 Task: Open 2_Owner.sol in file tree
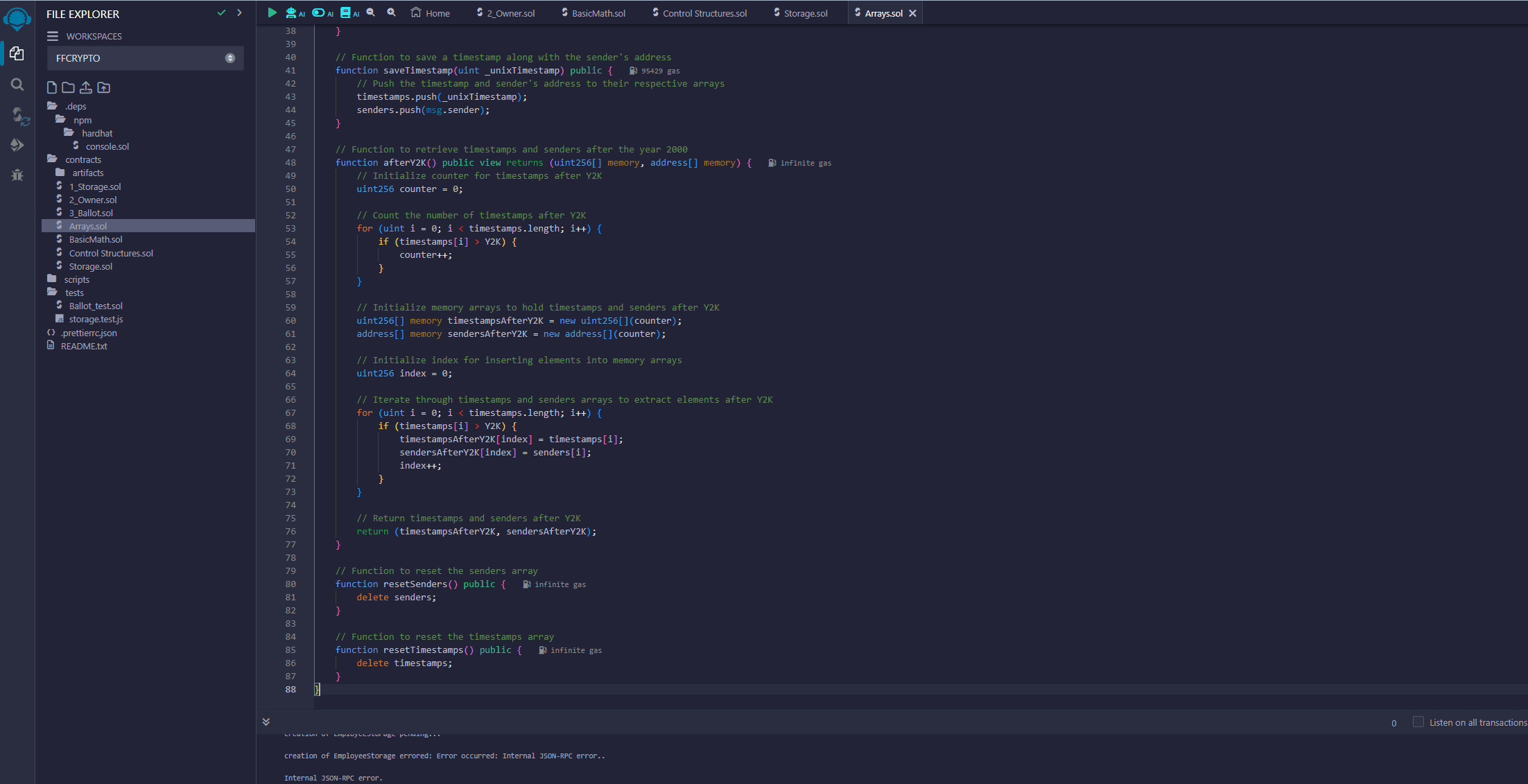(x=87, y=200)
